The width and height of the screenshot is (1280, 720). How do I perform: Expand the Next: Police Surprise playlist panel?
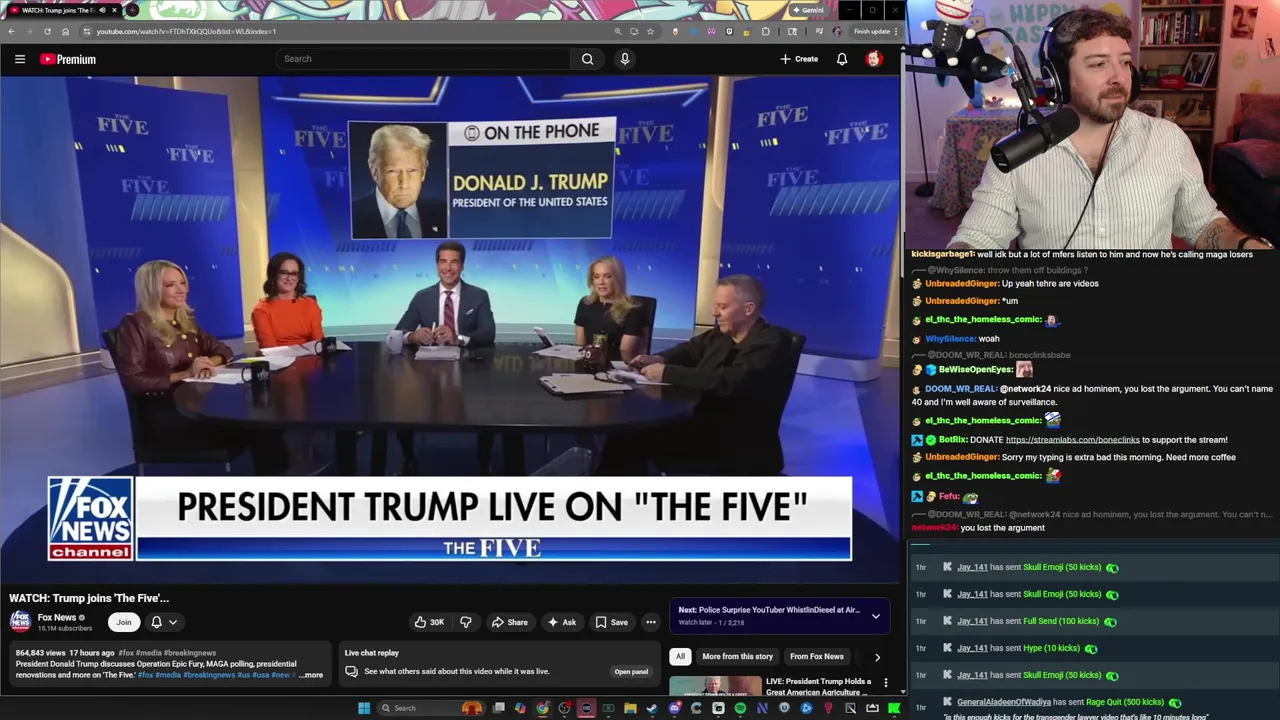tap(876, 616)
